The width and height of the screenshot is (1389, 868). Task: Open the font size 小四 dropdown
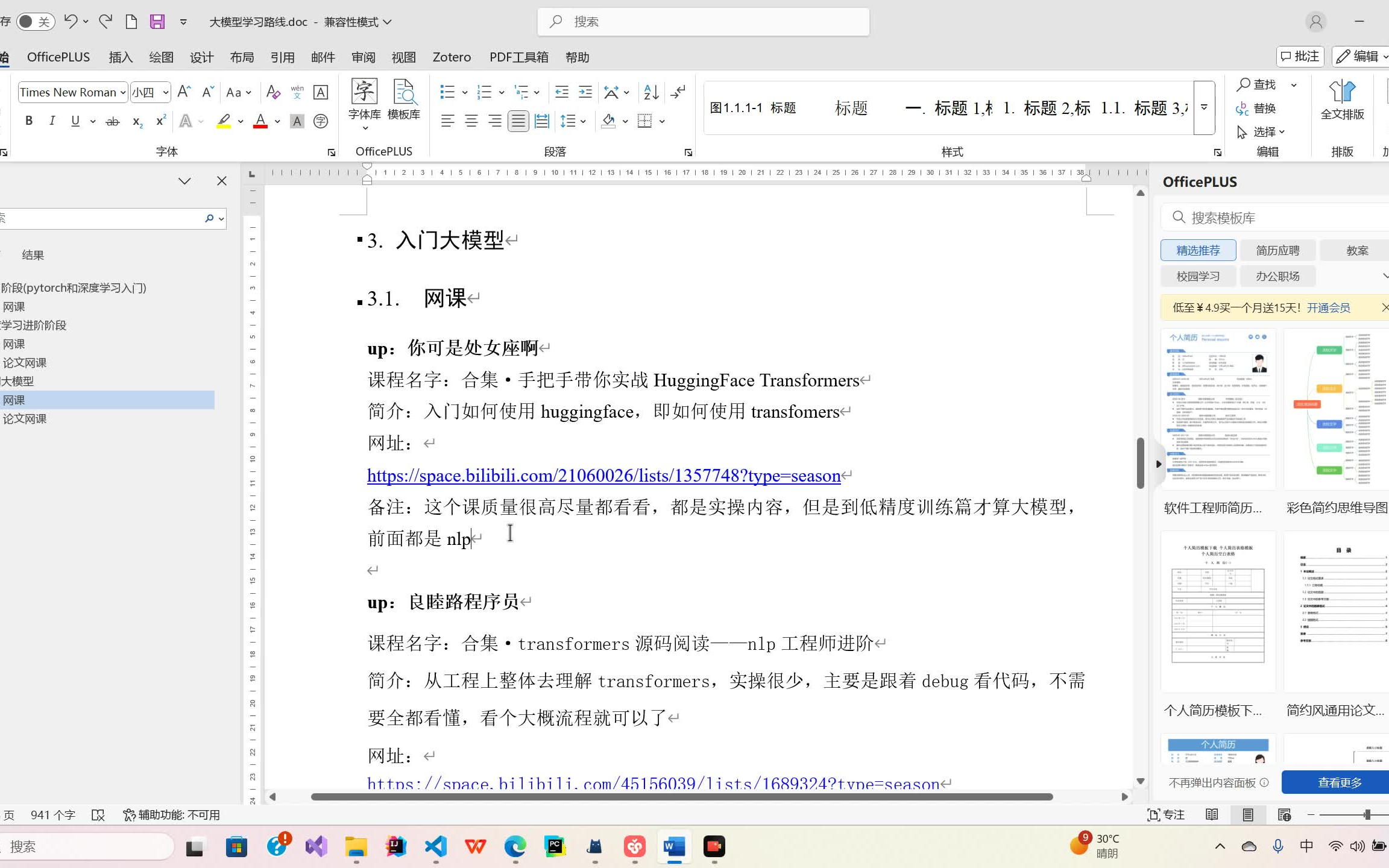166,92
